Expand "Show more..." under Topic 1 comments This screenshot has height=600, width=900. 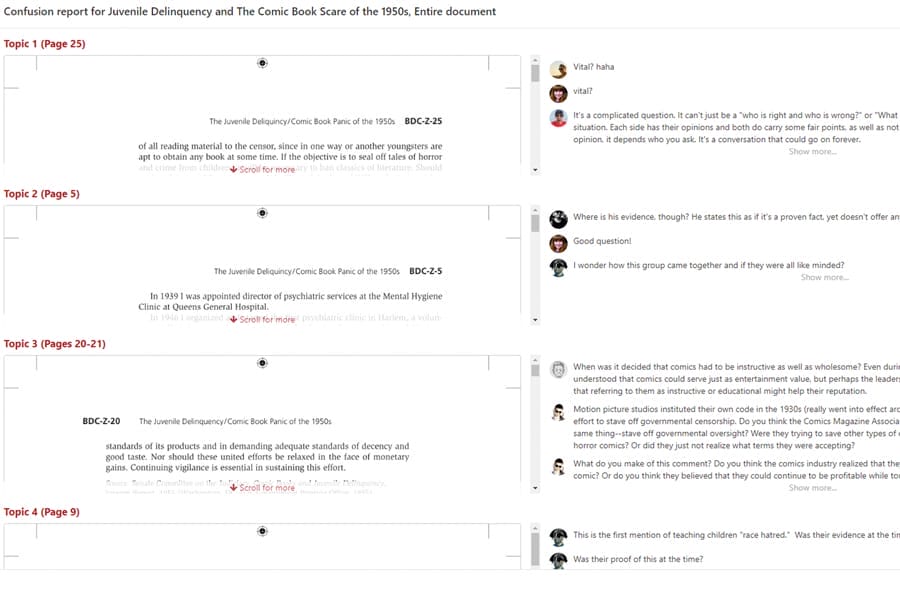pyautogui.click(x=812, y=152)
